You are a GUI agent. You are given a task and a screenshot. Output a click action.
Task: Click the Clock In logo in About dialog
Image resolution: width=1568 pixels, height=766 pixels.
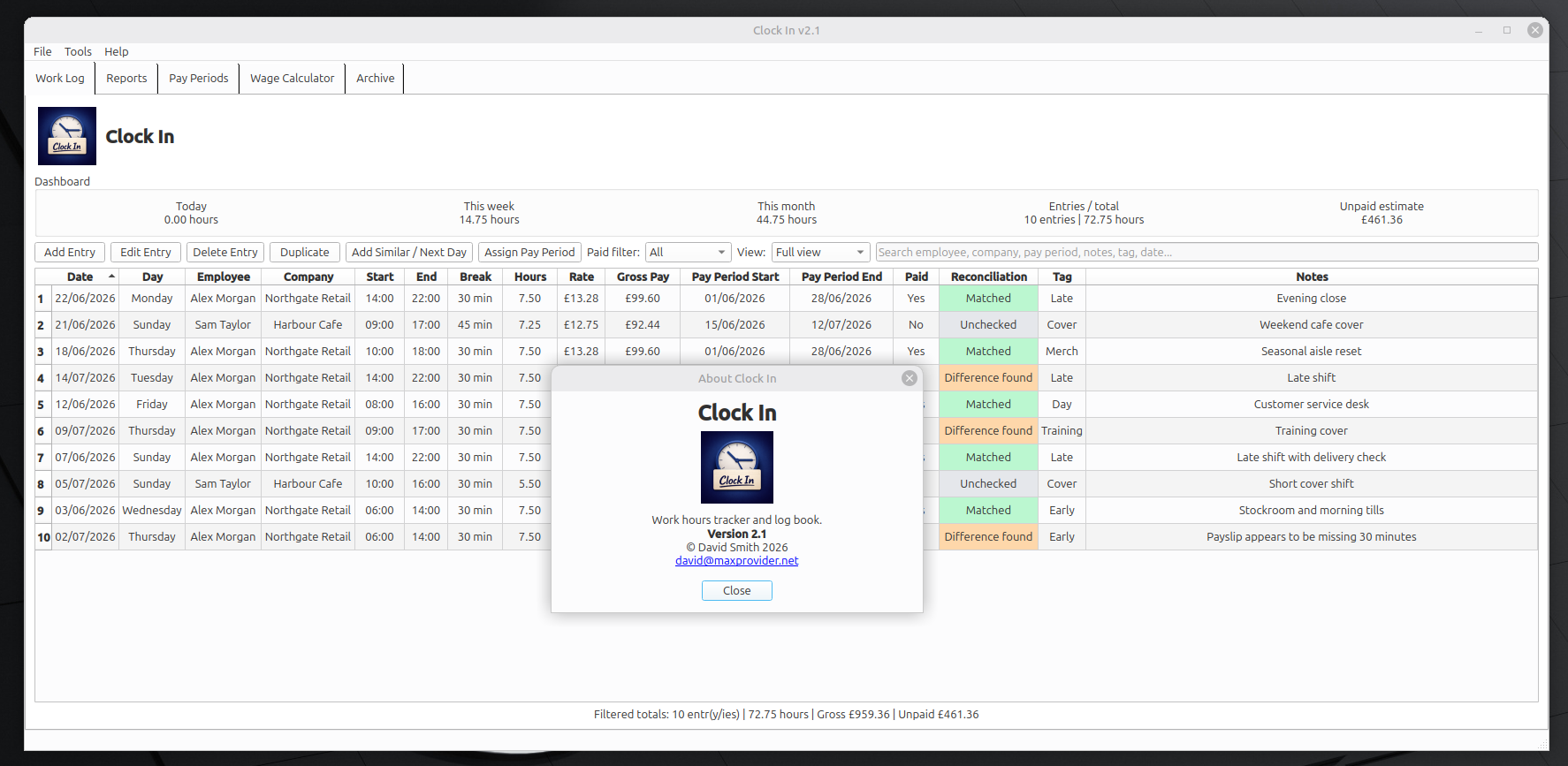coord(737,467)
